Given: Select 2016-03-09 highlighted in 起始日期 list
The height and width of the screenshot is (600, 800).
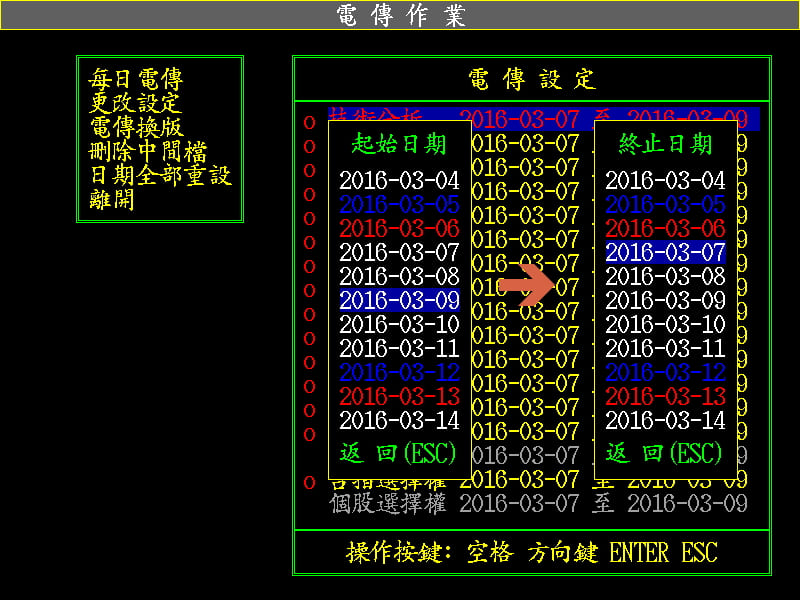Looking at the screenshot, I should pos(399,300).
